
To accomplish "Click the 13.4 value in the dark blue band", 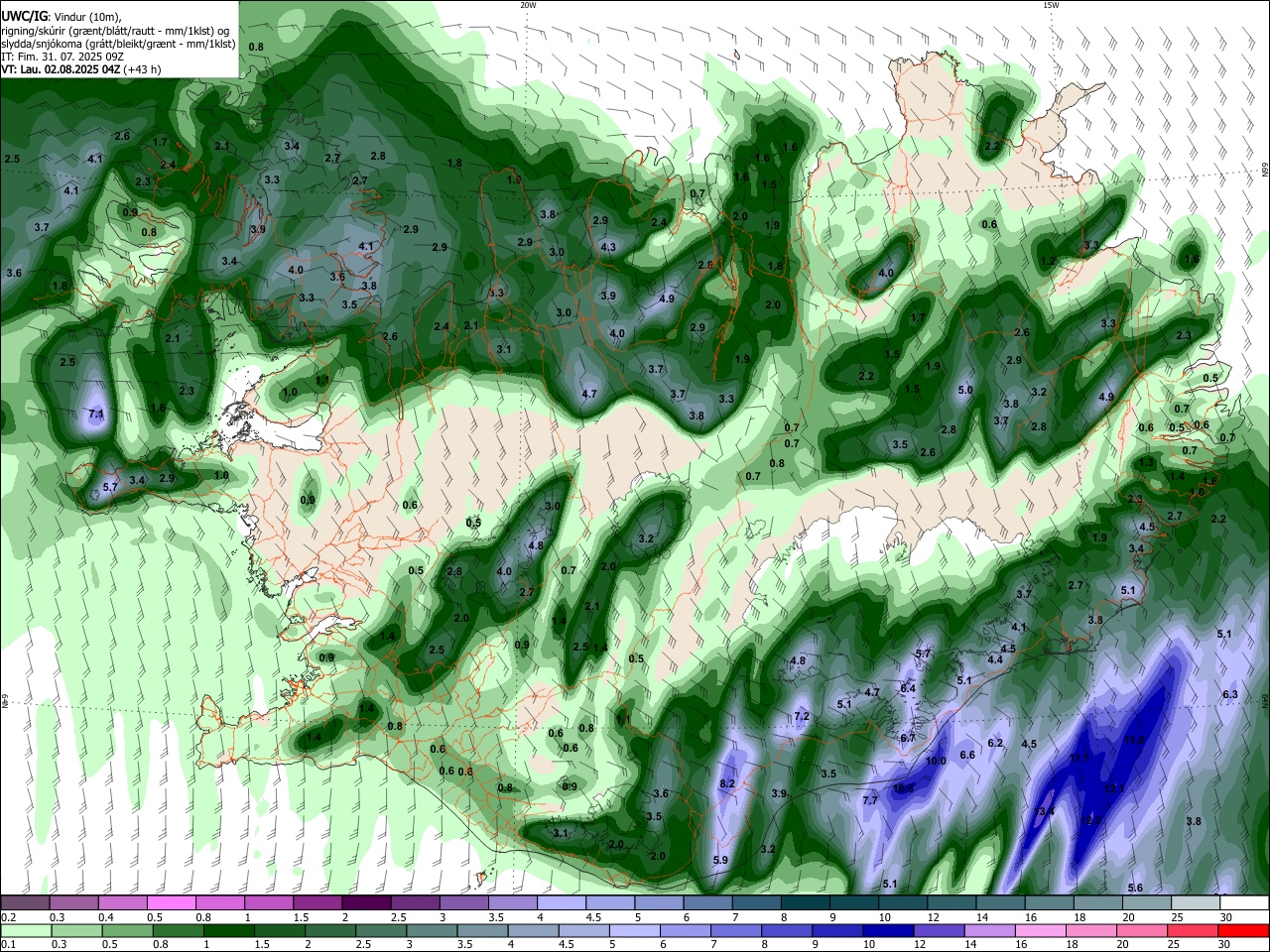I will 1045,811.
